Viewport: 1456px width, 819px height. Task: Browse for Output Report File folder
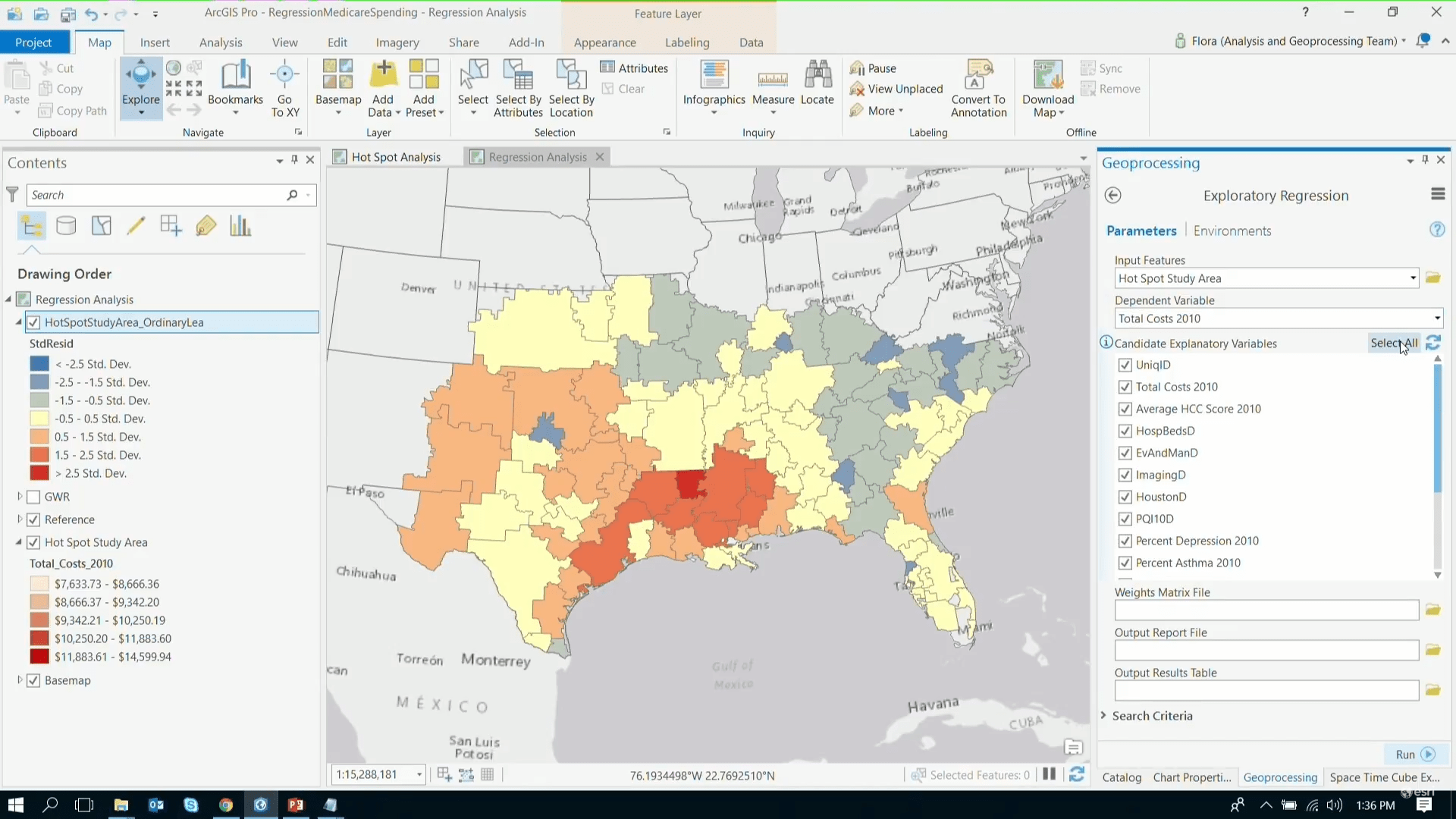tap(1432, 650)
